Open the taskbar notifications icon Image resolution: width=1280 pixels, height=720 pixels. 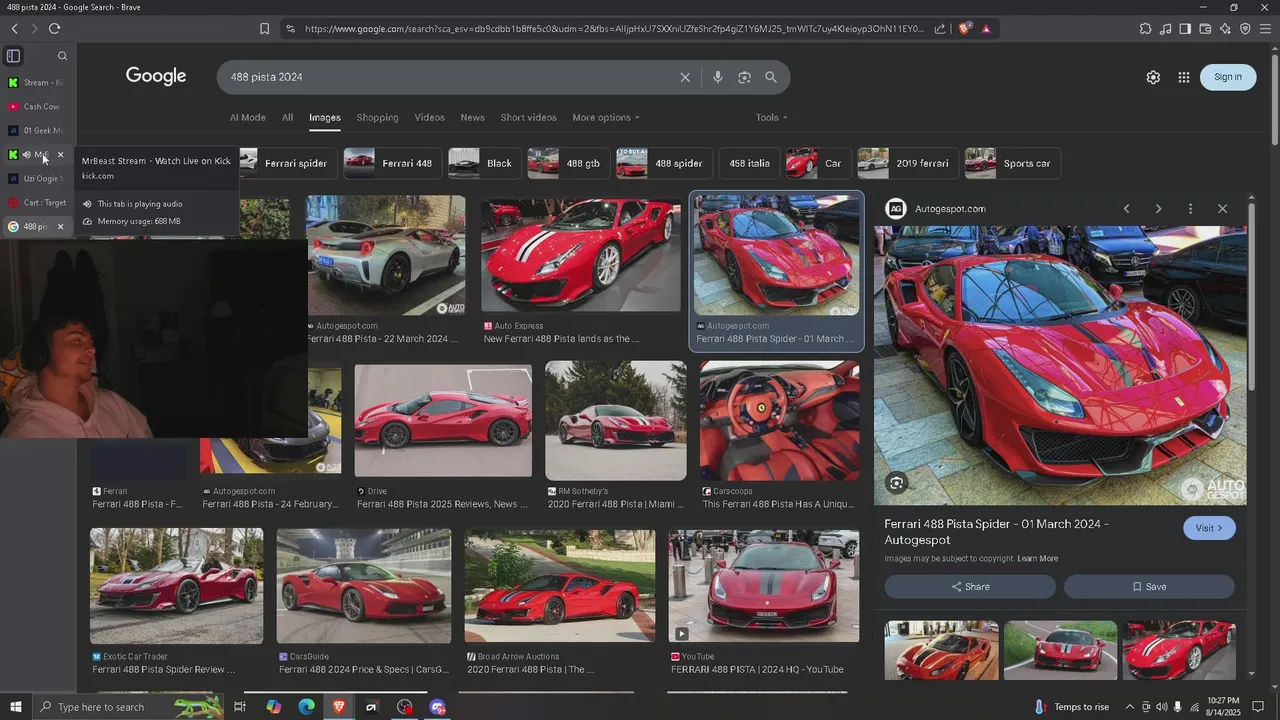1258,707
